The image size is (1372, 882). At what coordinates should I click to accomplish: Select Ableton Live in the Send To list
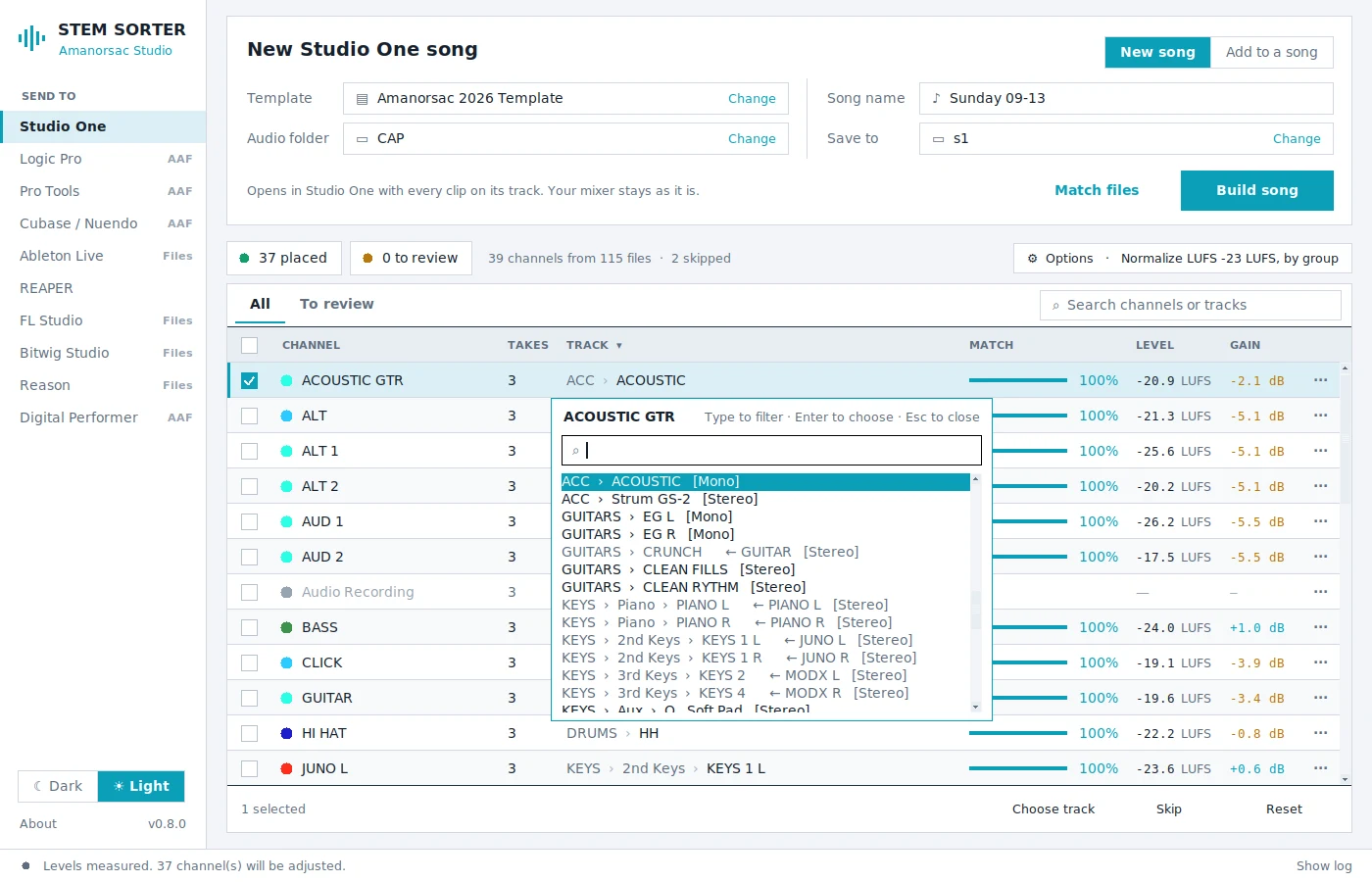point(103,256)
